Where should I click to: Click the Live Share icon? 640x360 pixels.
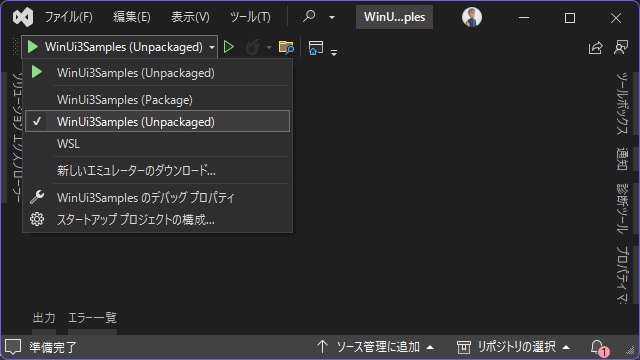pos(596,47)
